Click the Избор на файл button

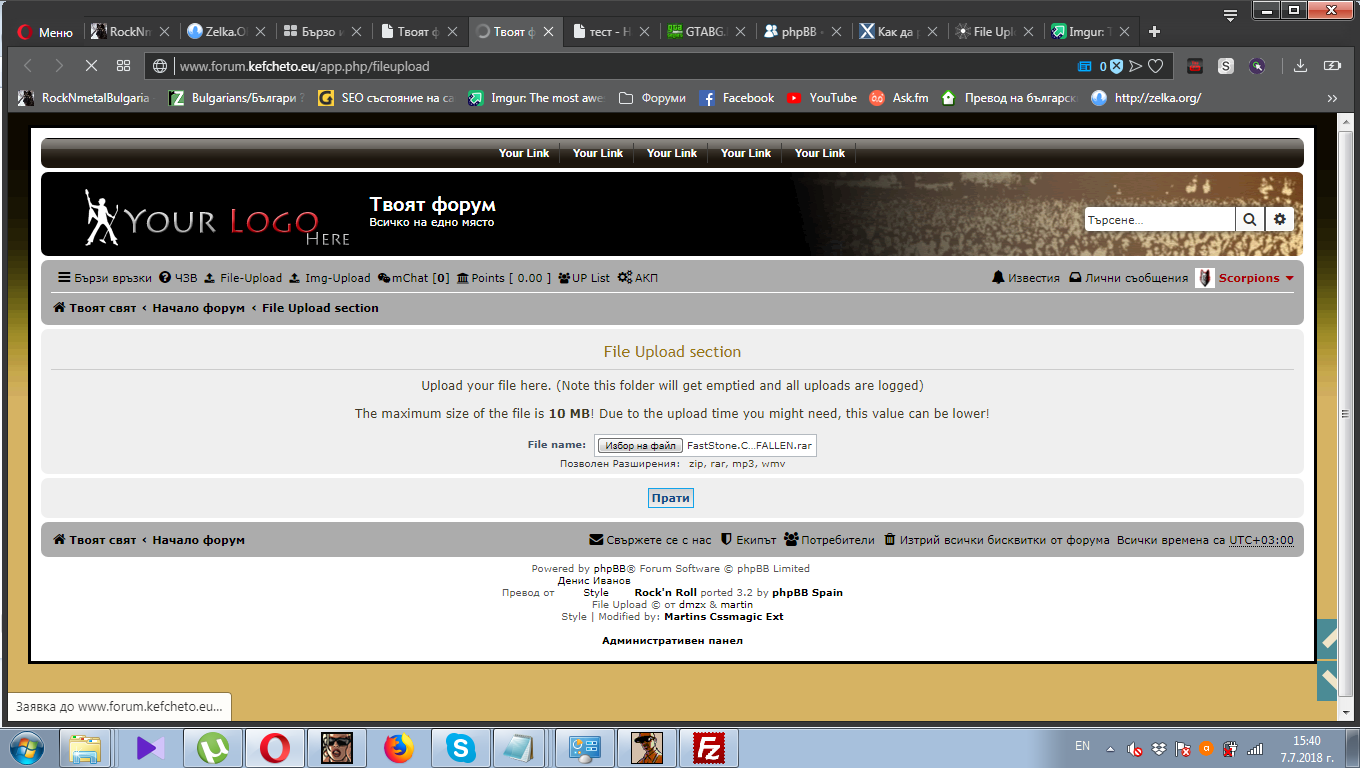pyautogui.click(x=640, y=446)
